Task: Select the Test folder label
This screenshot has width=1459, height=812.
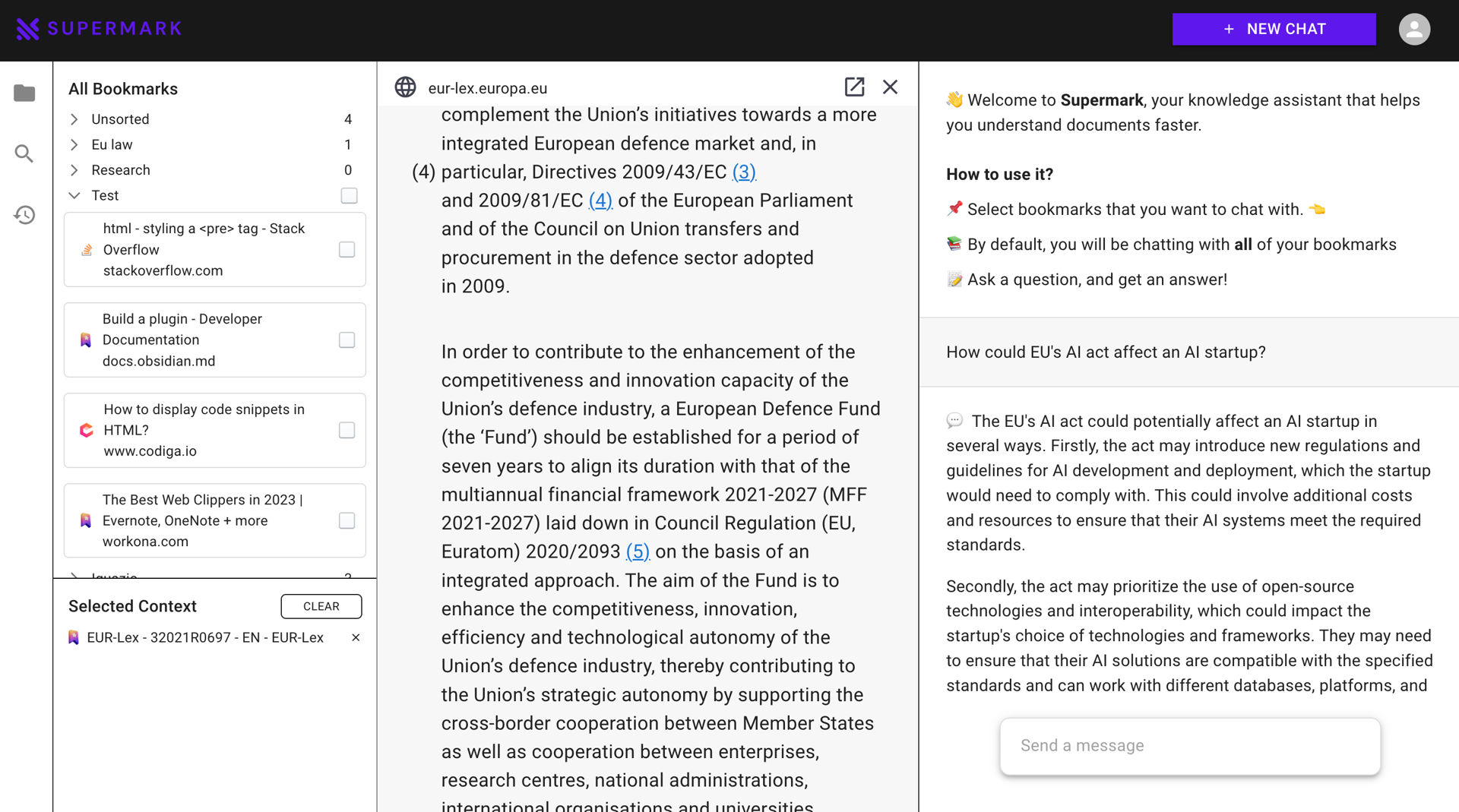Action: (x=105, y=196)
